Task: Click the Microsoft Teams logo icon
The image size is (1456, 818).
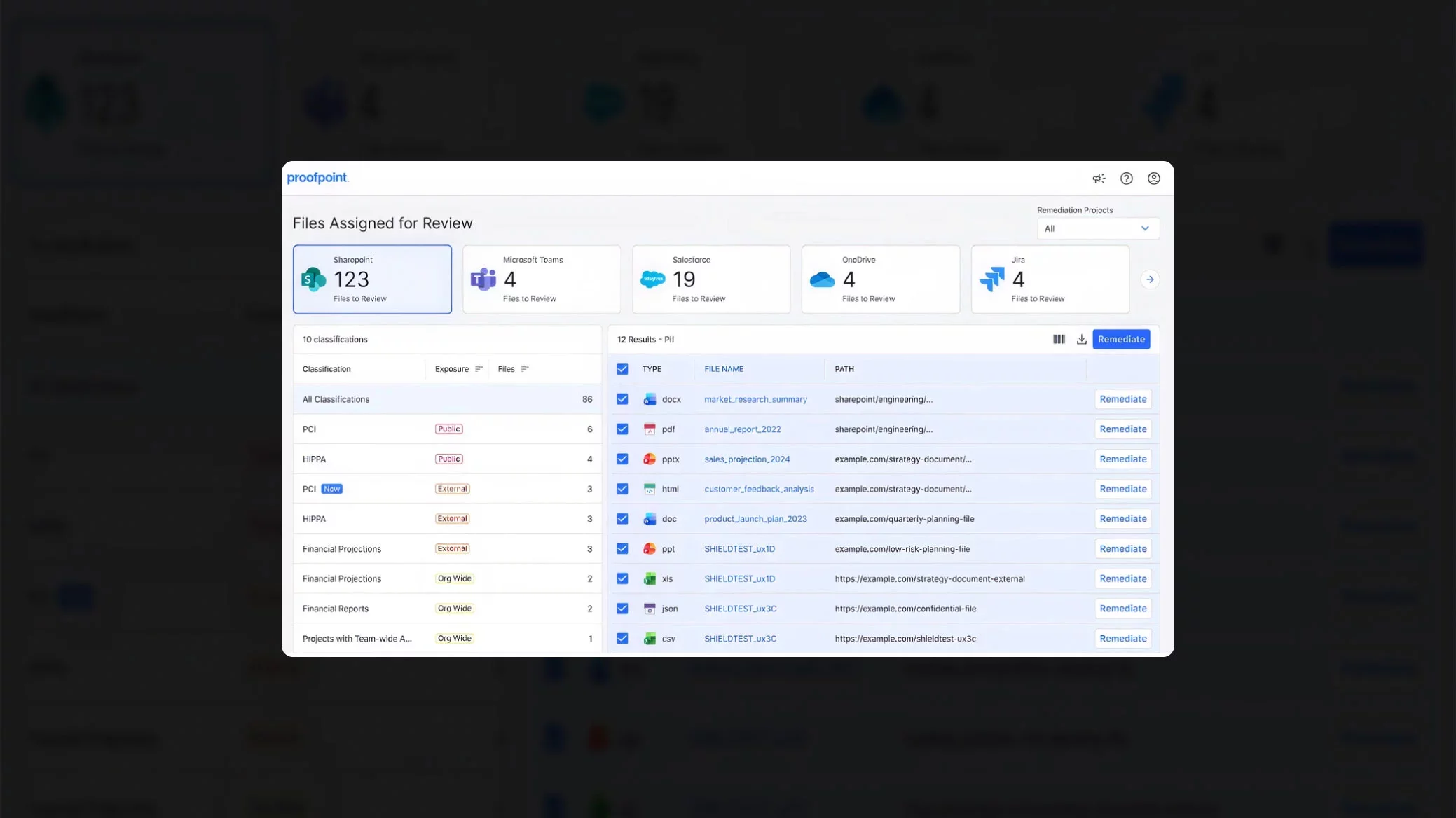Action: coord(483,279)
